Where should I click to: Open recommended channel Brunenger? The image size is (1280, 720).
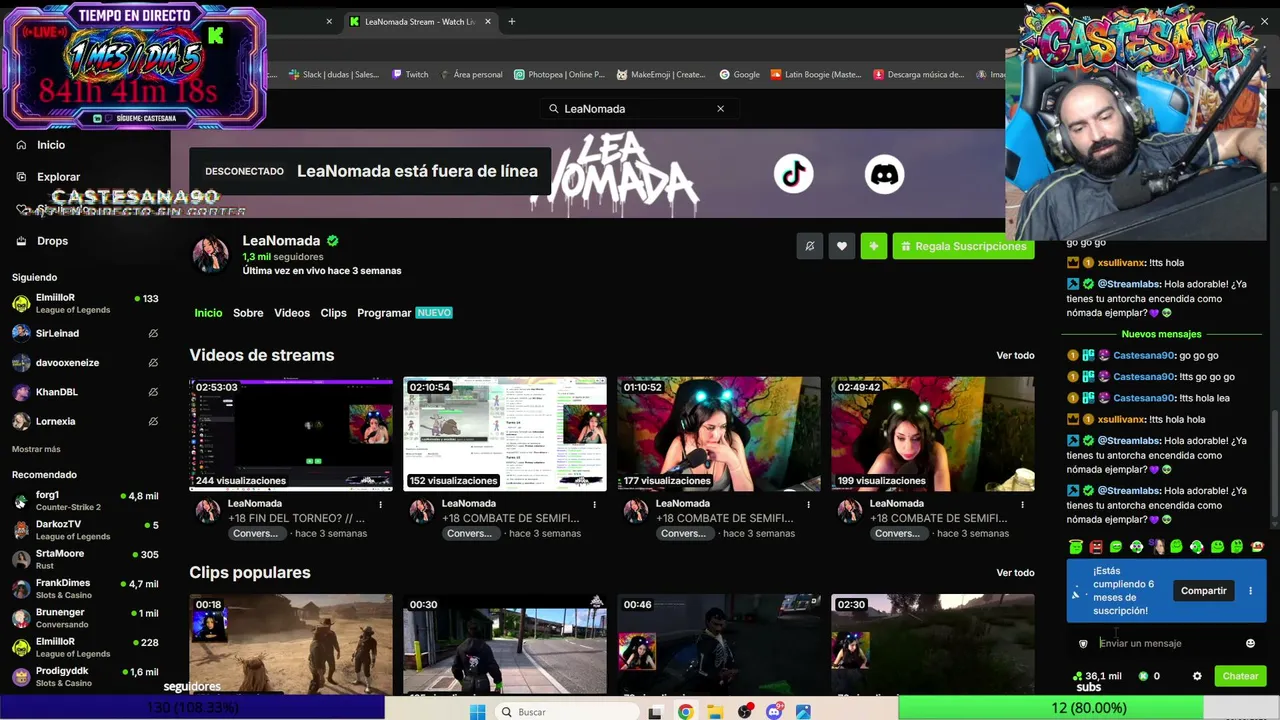coord(85,618)
